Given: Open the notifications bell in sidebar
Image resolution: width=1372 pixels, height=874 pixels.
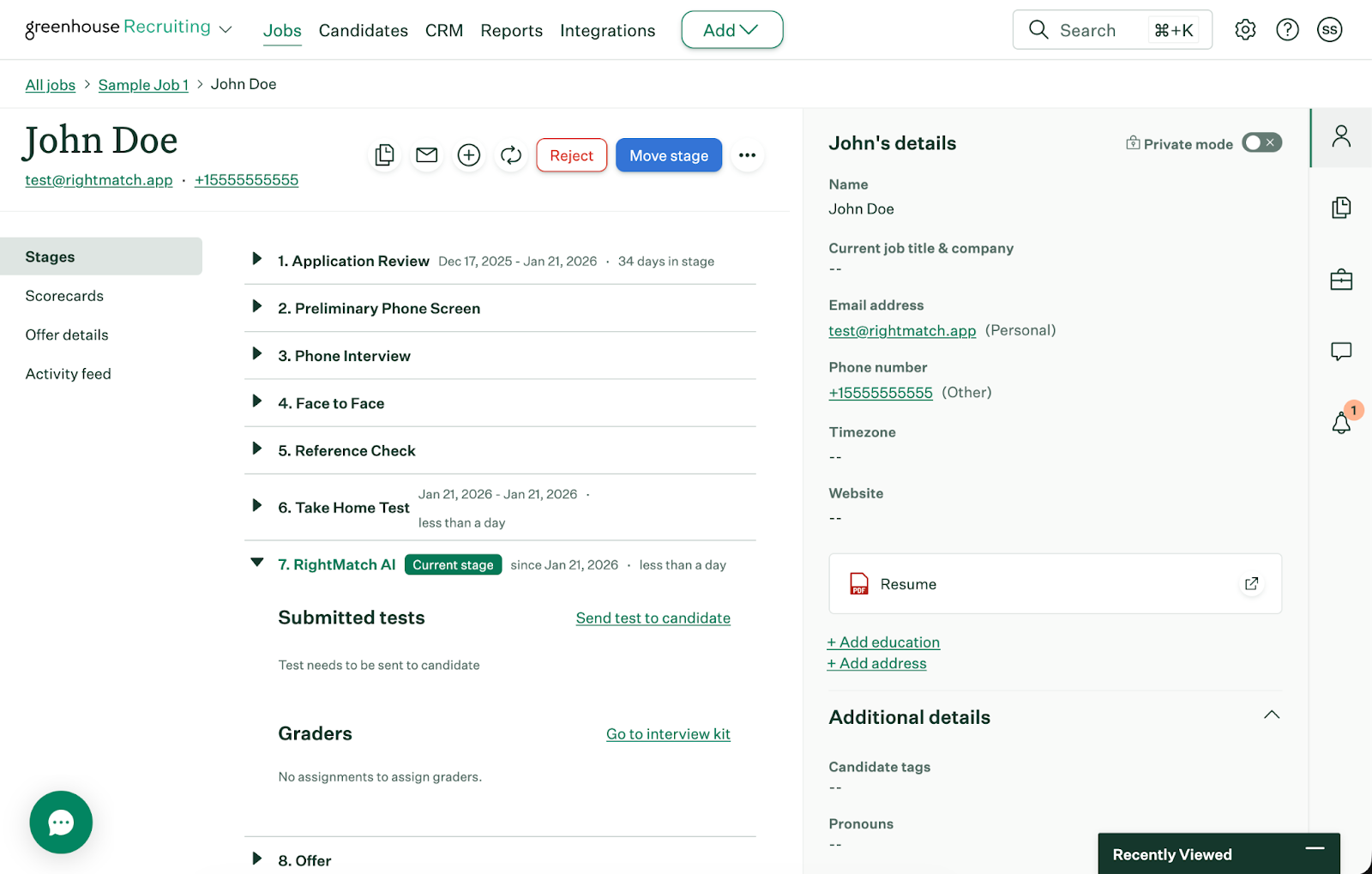Looking at the screenshot, I should (x=1341, y=422).
